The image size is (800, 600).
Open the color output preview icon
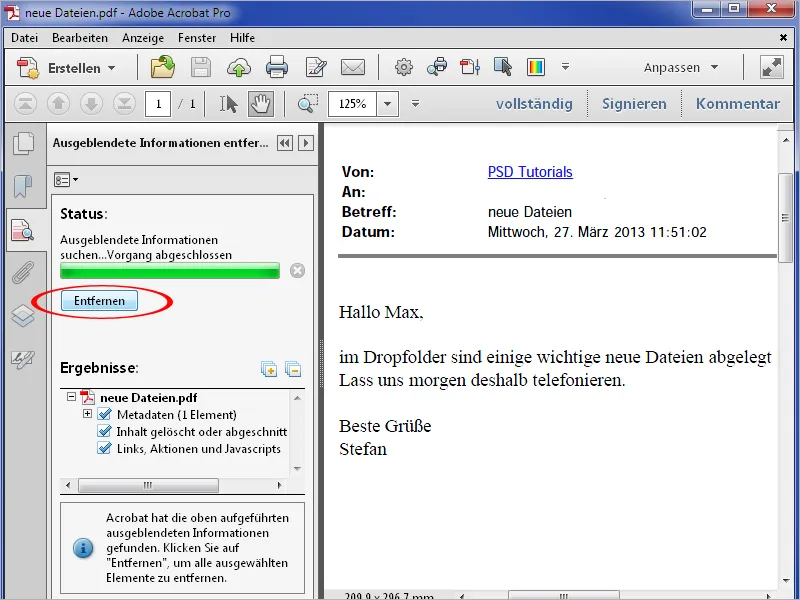(536, 67)
